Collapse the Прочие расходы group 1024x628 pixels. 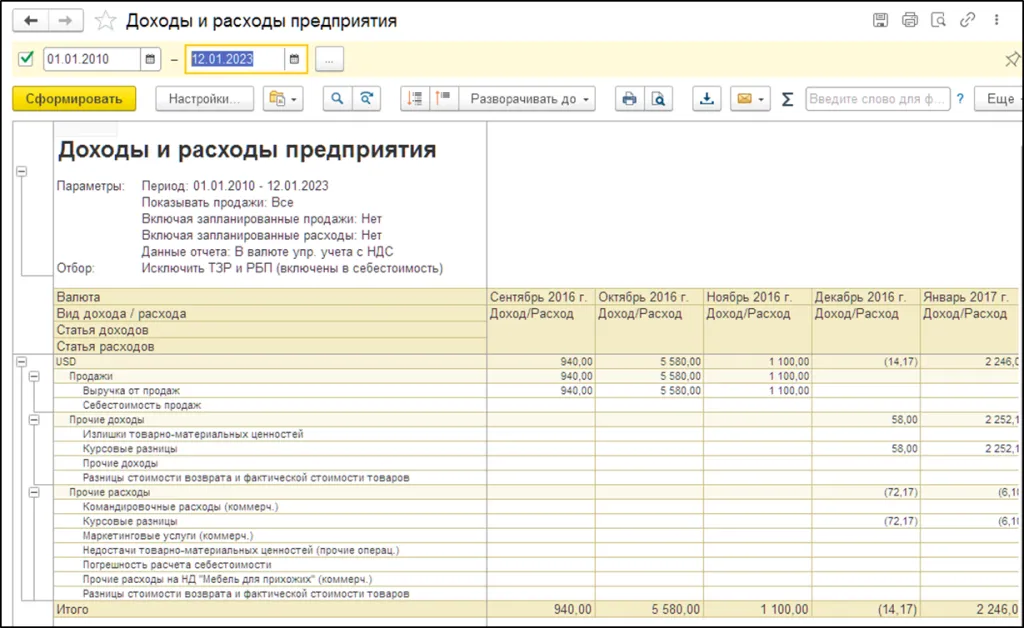tap(34, 492)
